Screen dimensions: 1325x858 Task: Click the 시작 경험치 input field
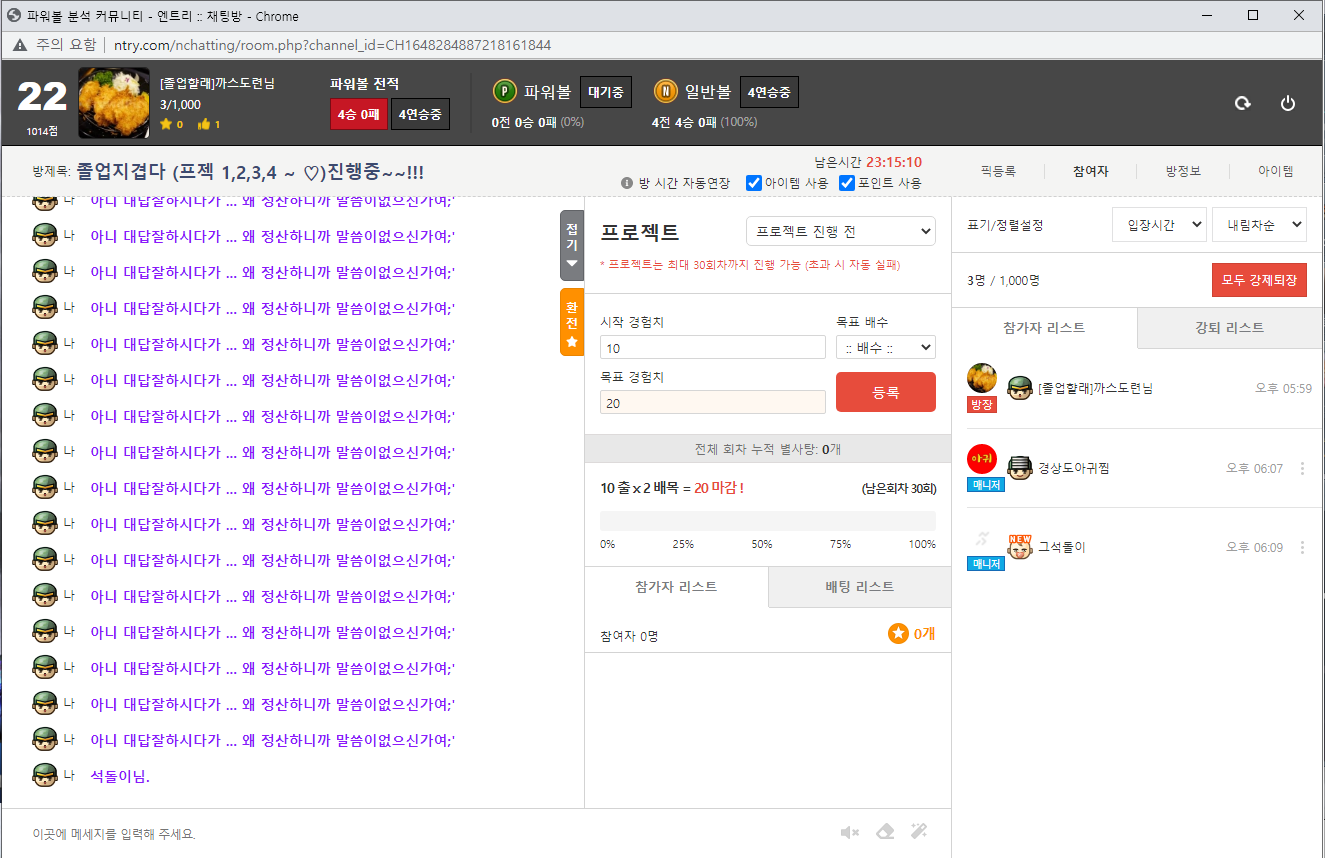coord(712,348)
